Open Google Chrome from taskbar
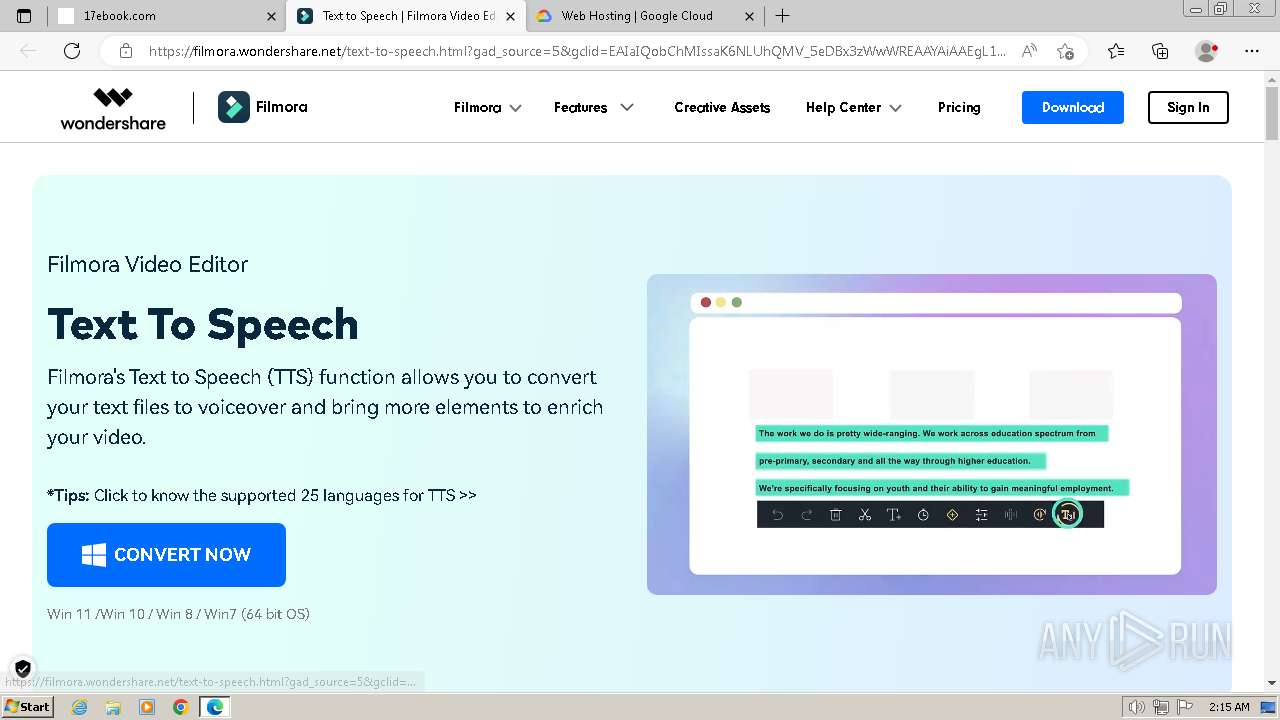The height and width of the screenshot is (720, 1280). [180, 707]
